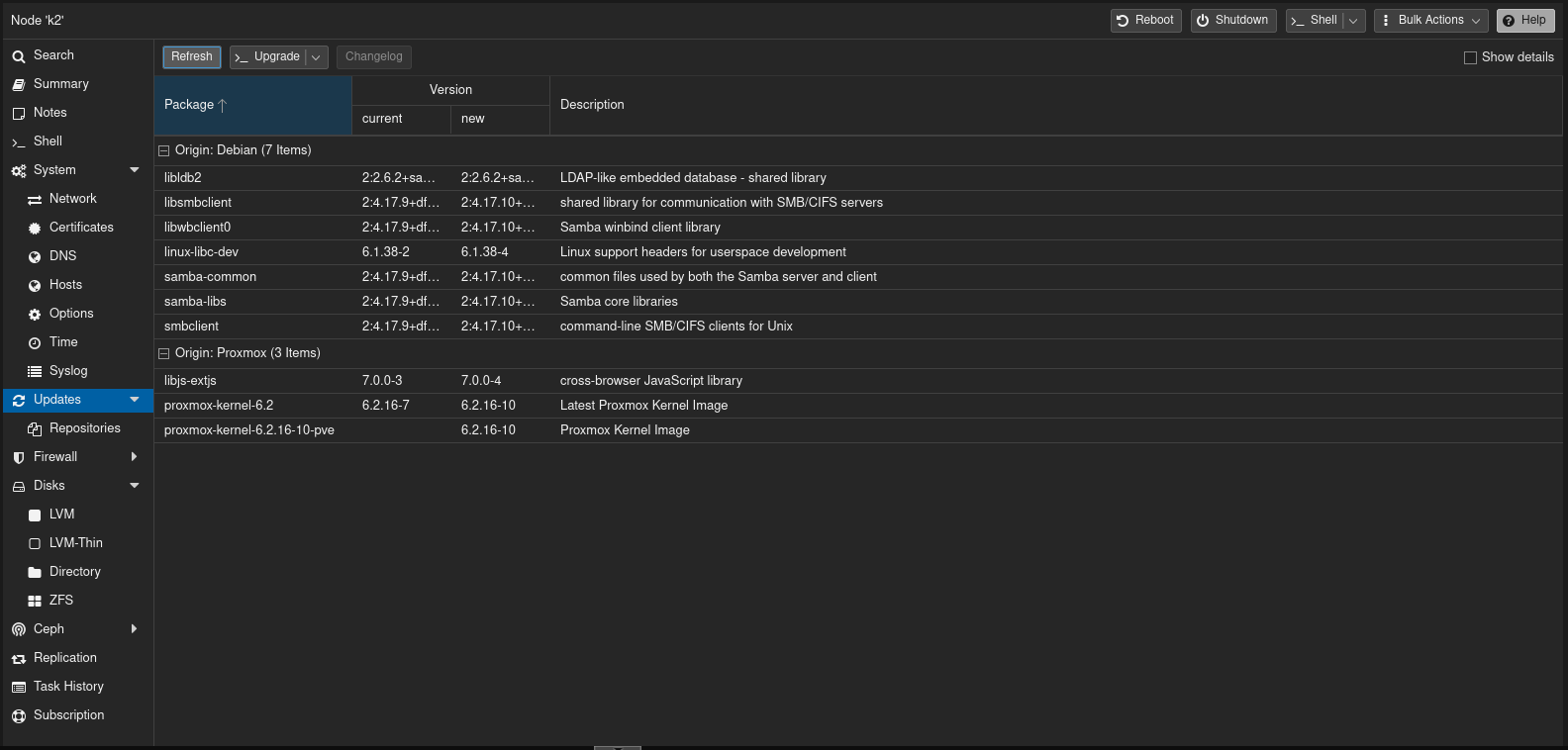Viewport: 1568px width, 750px height.
Task: Click the Reboot button
Action: point(1145,21)
